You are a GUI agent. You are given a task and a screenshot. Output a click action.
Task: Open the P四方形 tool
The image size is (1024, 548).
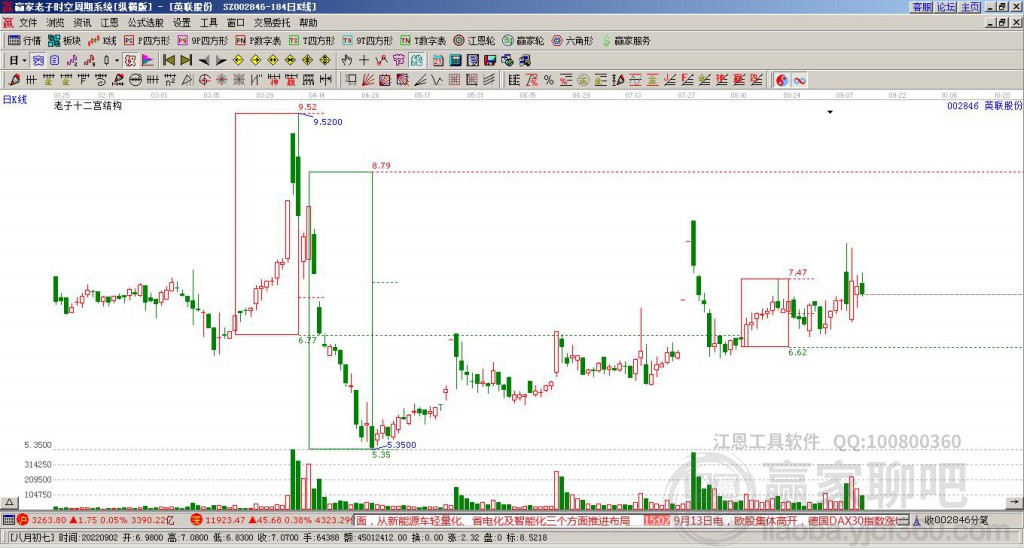147,40
